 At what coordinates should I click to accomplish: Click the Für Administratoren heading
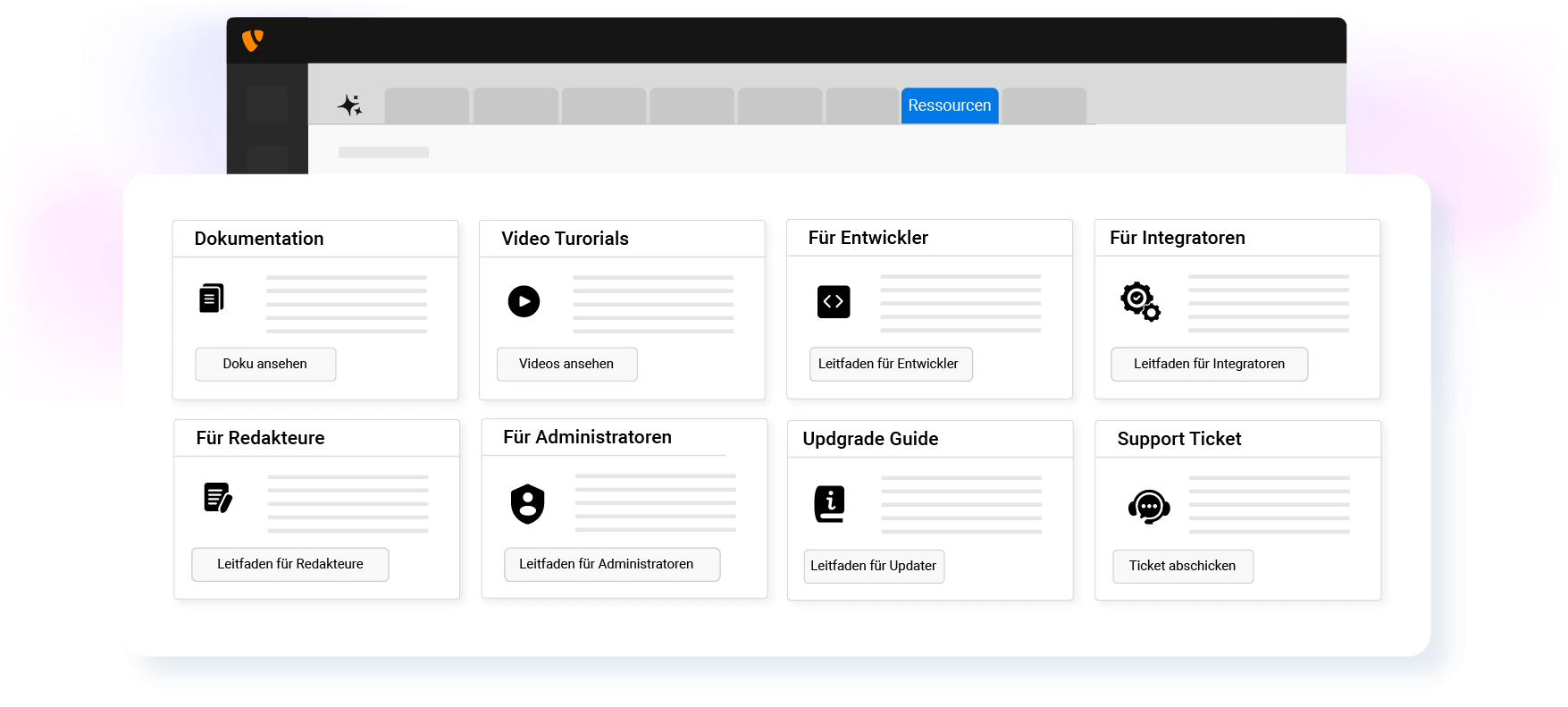[587, 437]
